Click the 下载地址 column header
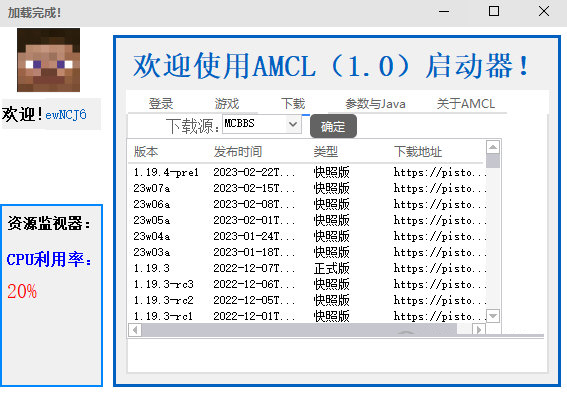The width and height of the screenshot is (567, 396). 418,152
